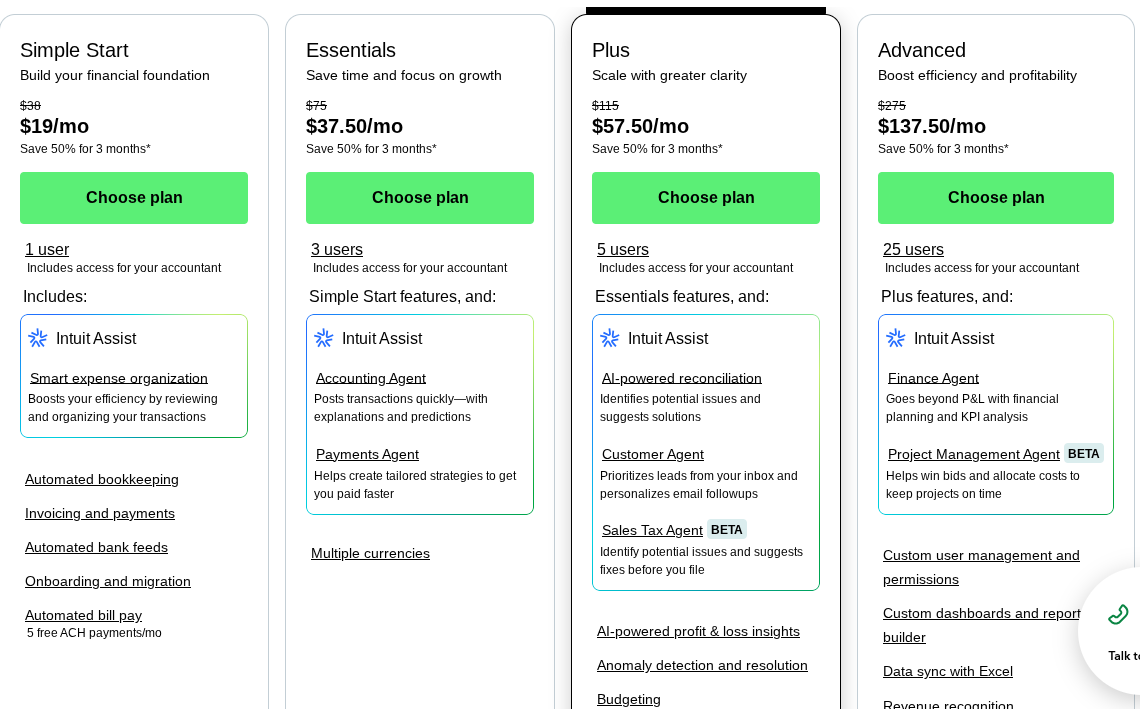
Task: Click the Intuit Assist sparkle icon in Plus
Action: pos(610,338)
